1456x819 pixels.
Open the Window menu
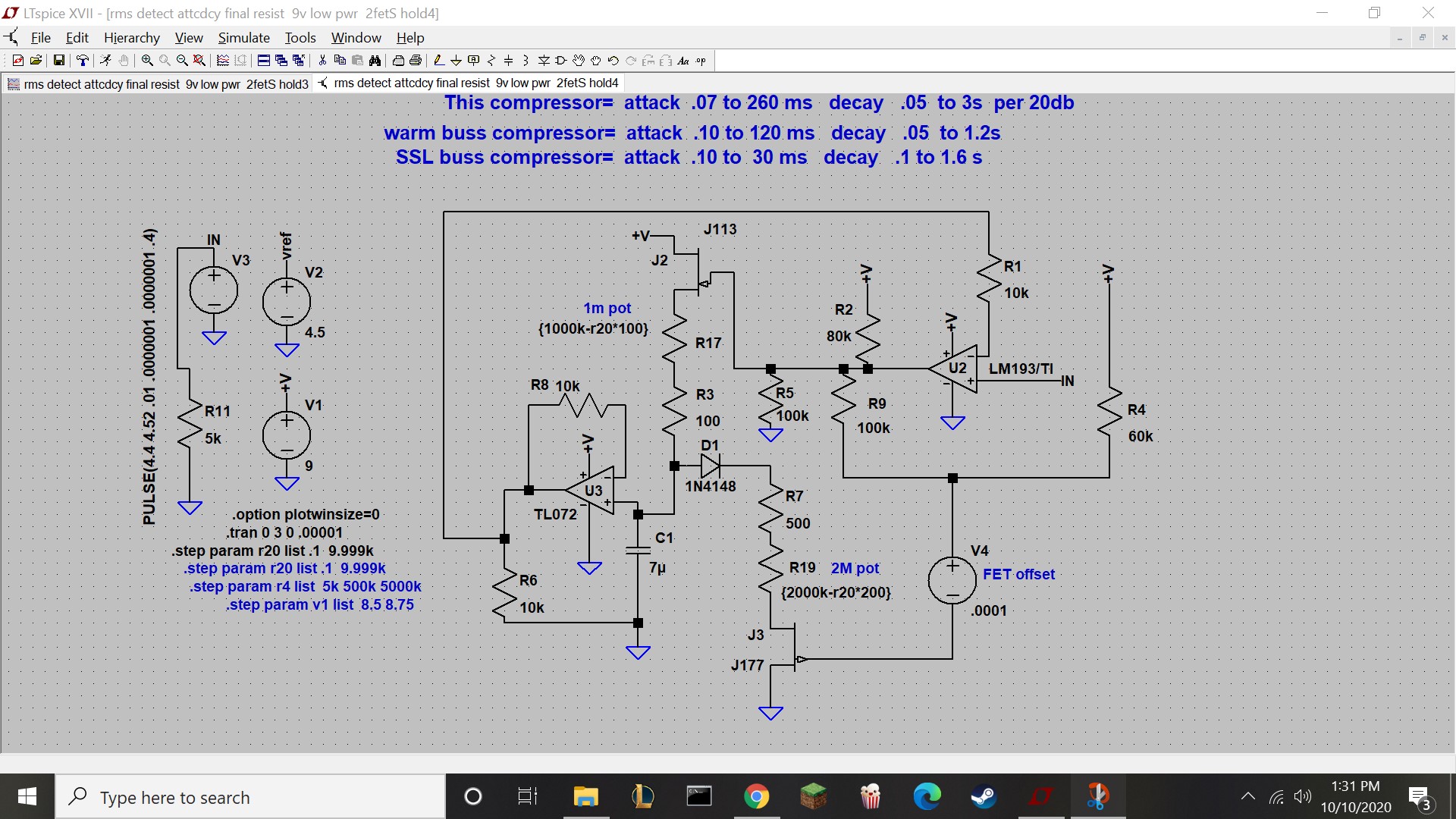[356, 38]
